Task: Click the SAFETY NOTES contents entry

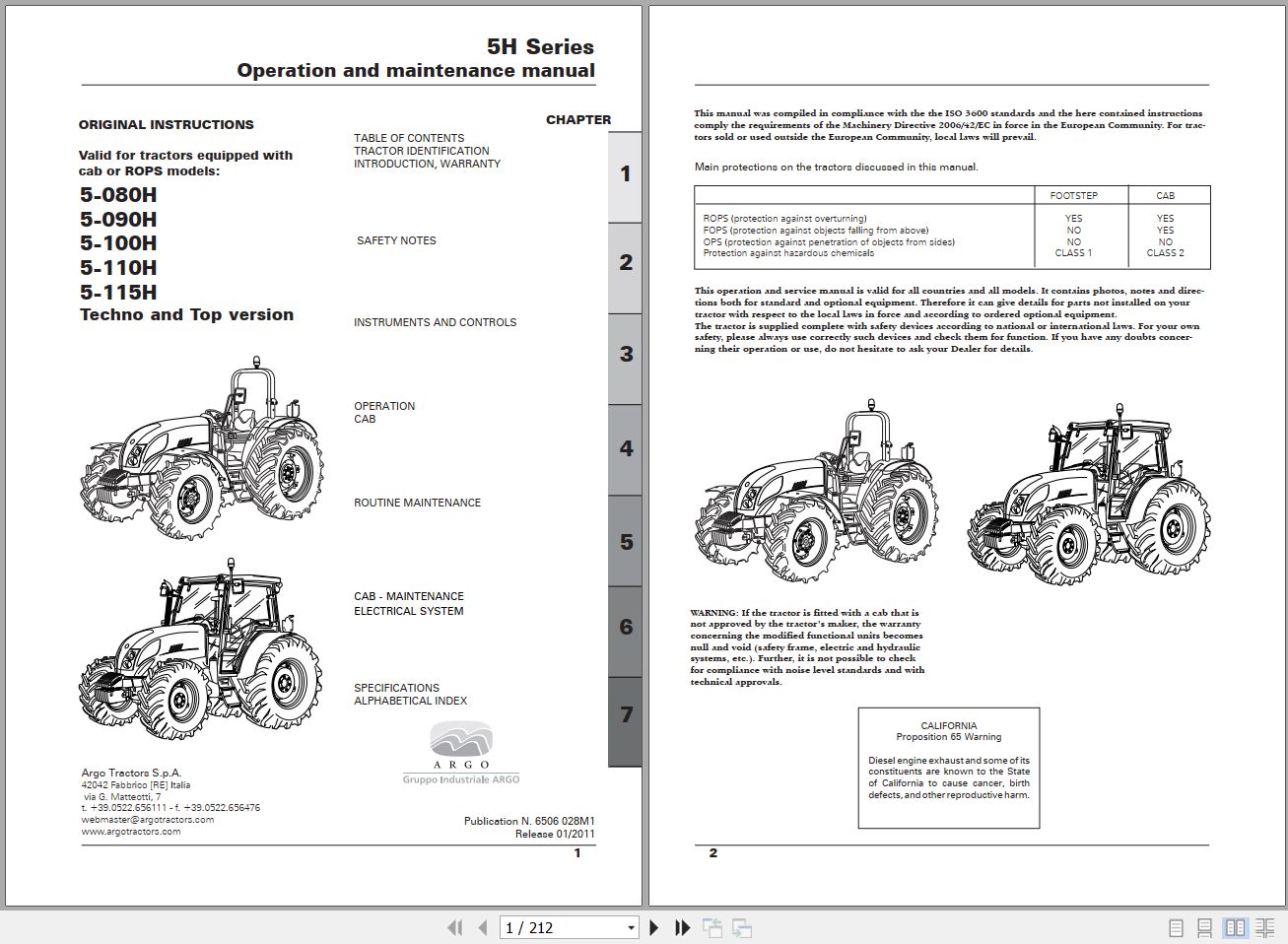Action: click(x=395, y=239)
